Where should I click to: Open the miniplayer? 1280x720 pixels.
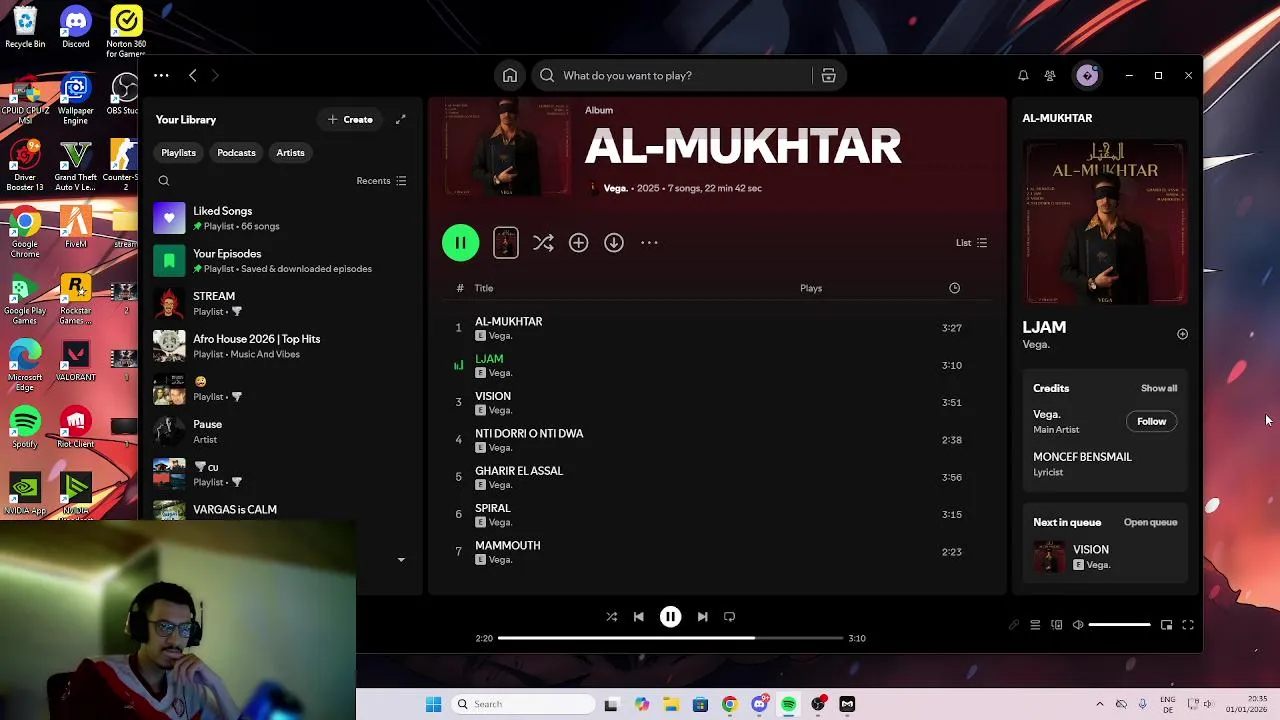pyautogui.click(x=1166, y=625)
